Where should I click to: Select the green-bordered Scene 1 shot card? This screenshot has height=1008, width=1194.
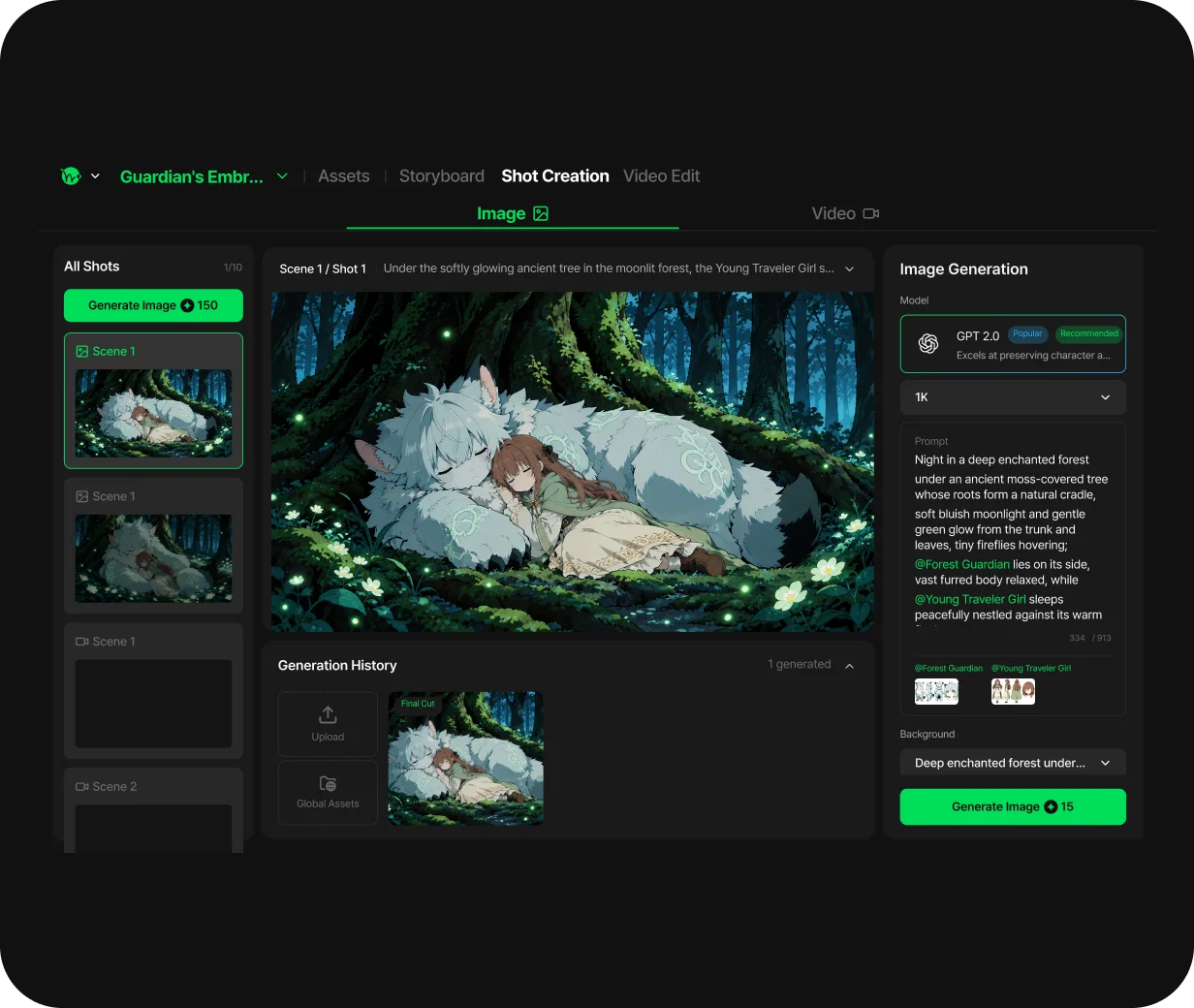pyautogui.click(x=153, y=400)
